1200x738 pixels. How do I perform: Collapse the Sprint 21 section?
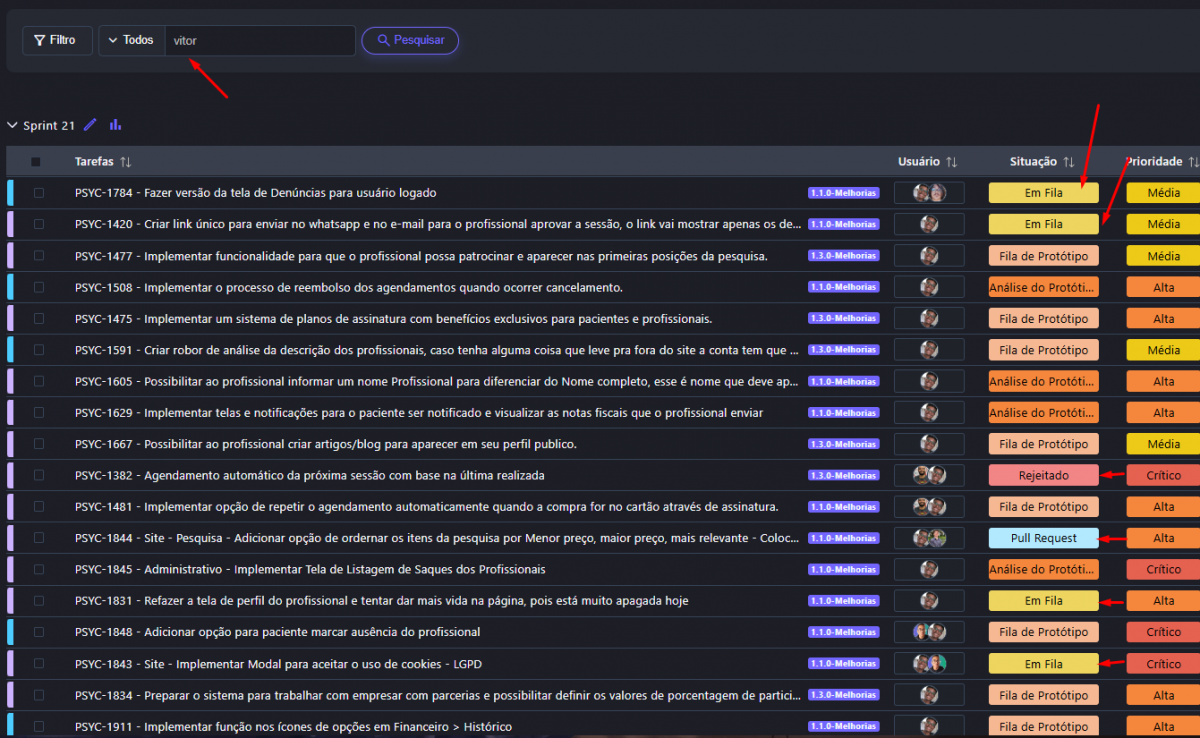click(x=13, y=126)
